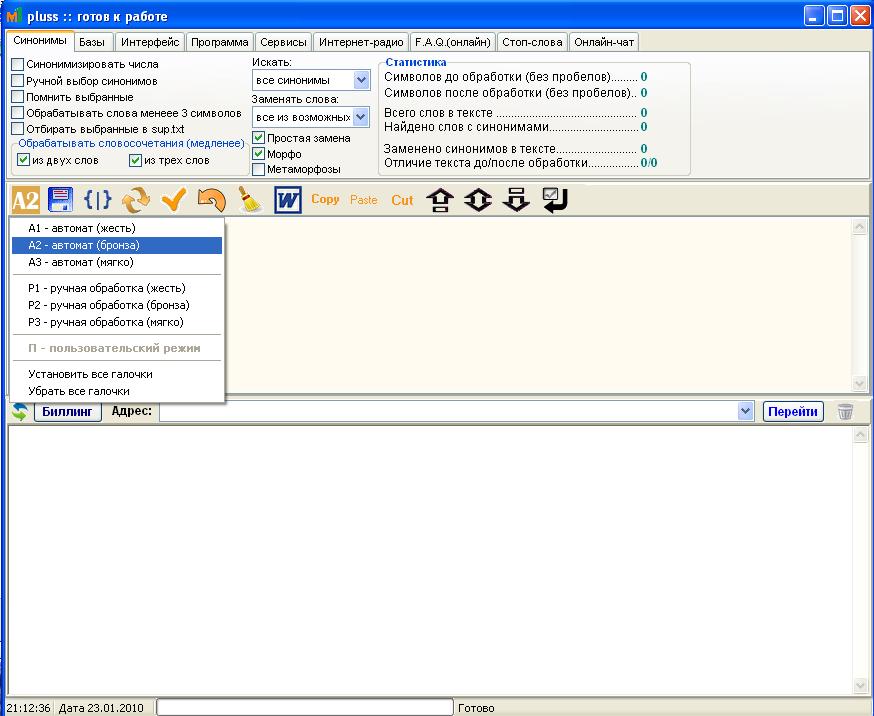Screen dimensions: 874x716
Task: Click the orange undo arrow icon
Action: tap(211, 200)
